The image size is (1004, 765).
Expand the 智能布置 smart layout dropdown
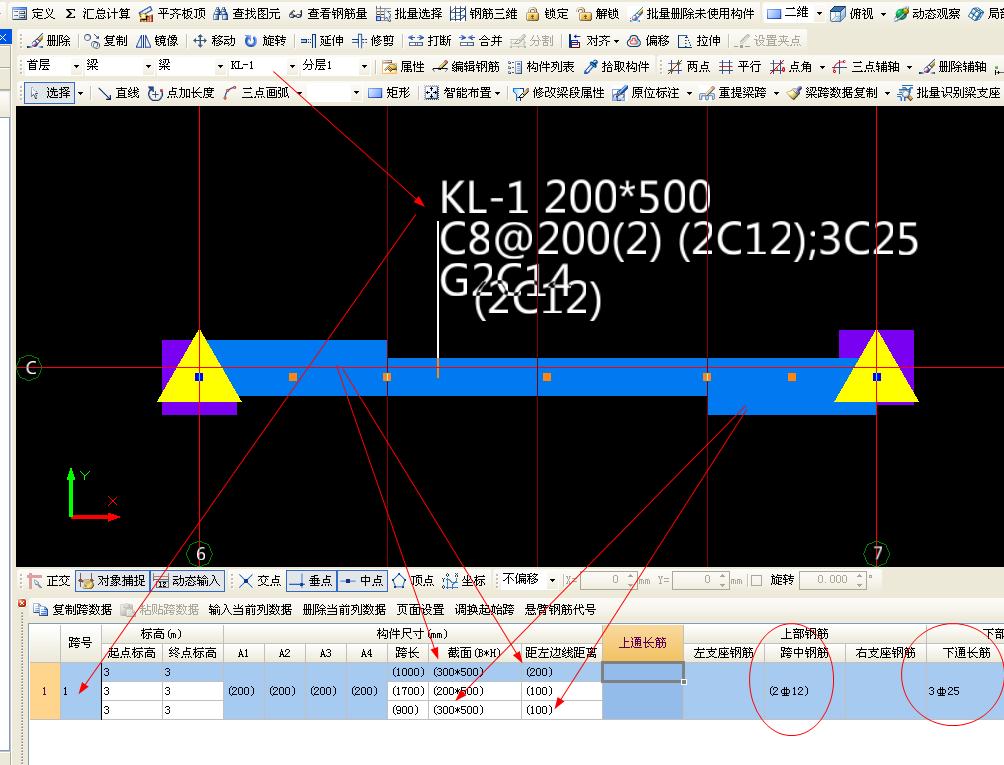tap(497, 93)
